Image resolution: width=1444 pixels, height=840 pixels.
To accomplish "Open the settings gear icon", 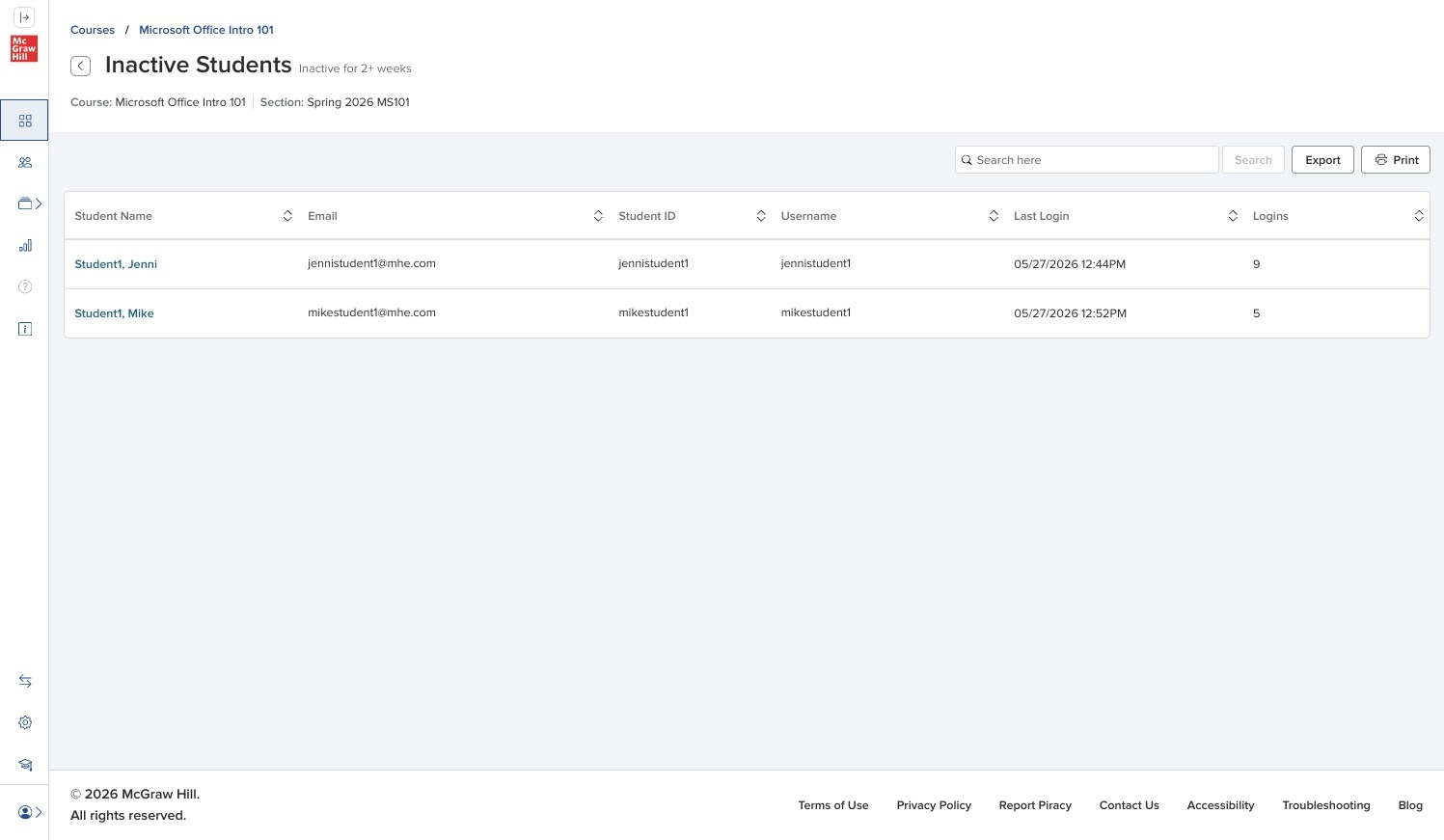I will (x=25, y=722).
